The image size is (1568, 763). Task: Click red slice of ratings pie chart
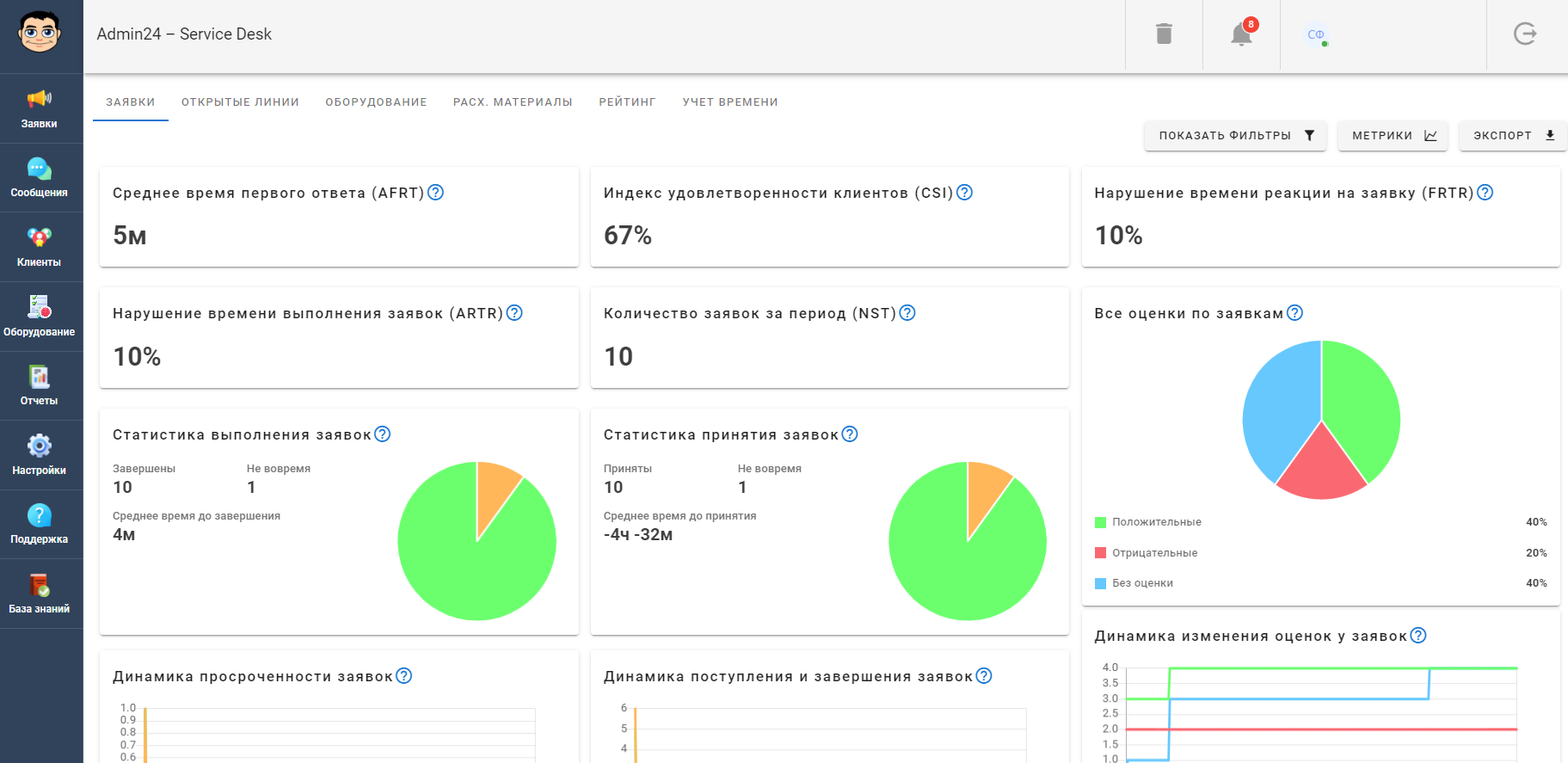point(1321,469)
